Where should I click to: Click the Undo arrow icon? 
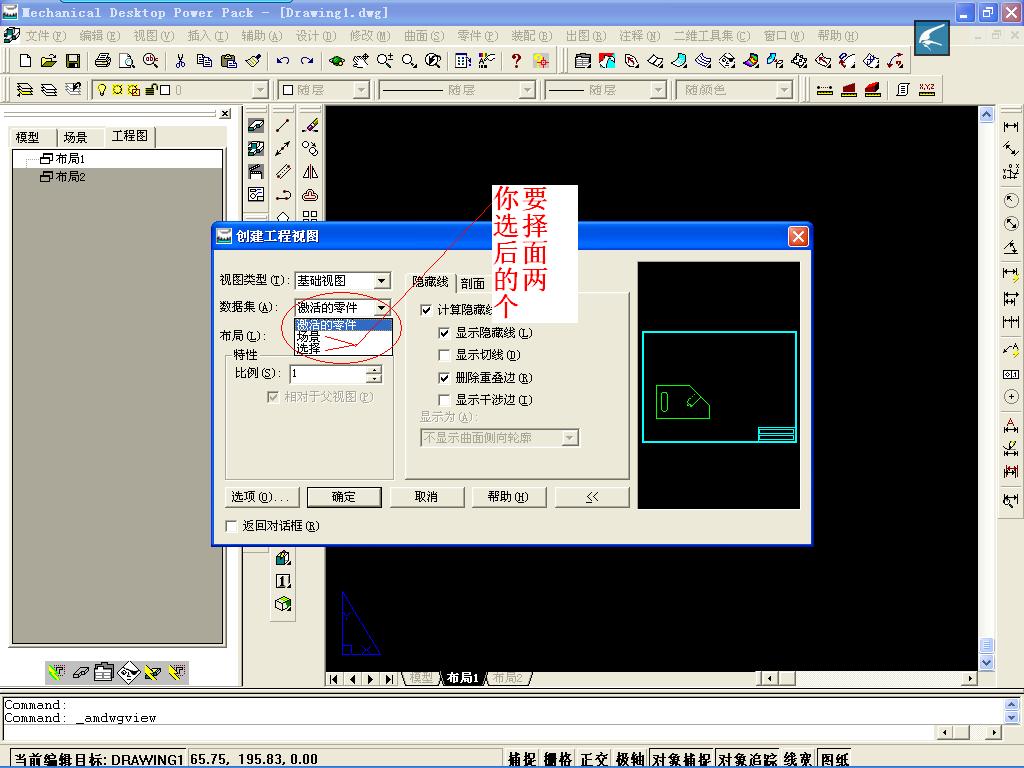point(282,61)
